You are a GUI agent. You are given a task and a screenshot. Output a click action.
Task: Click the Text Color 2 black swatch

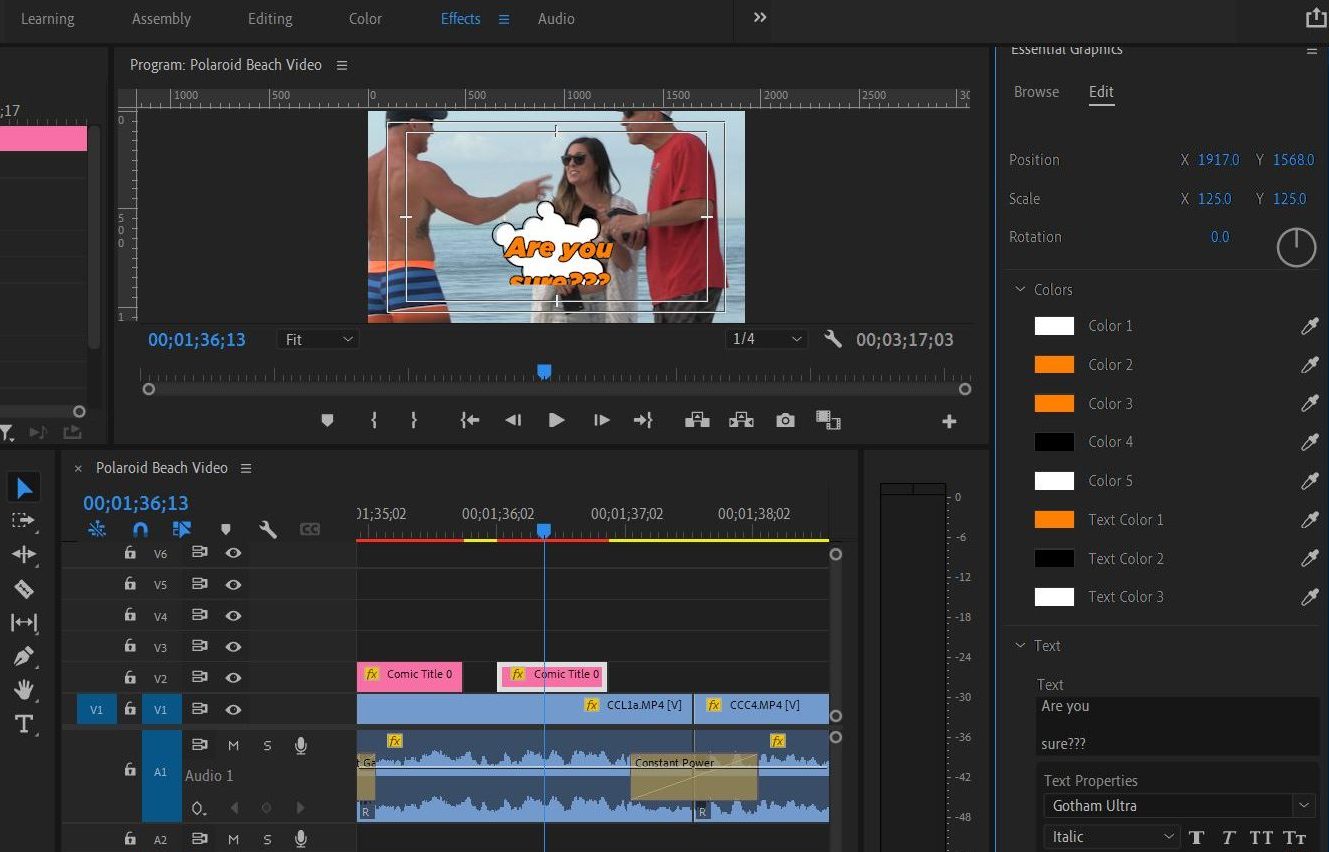click(x=1054, y=559)
